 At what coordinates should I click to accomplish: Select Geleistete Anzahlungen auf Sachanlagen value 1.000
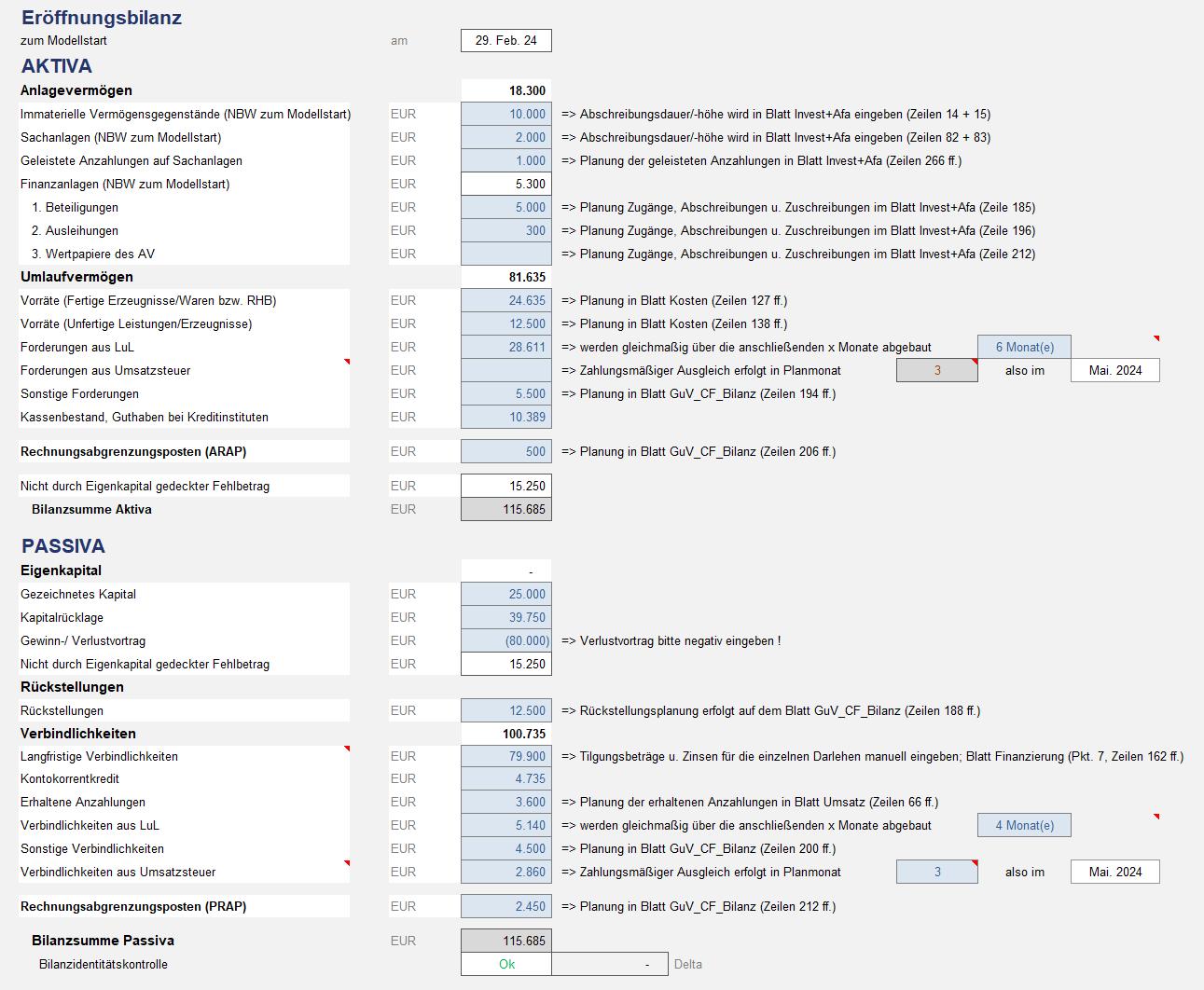[x=506, y=160]
